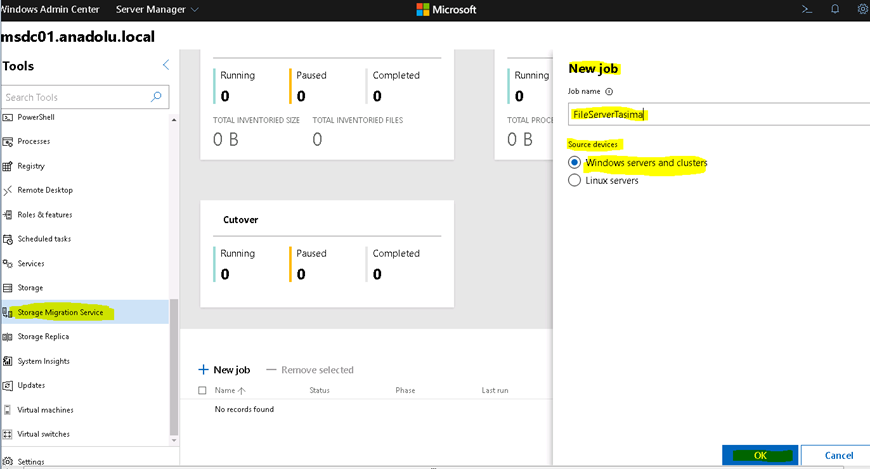
Task: Open Services in the tools list
Action: [31, 264]
